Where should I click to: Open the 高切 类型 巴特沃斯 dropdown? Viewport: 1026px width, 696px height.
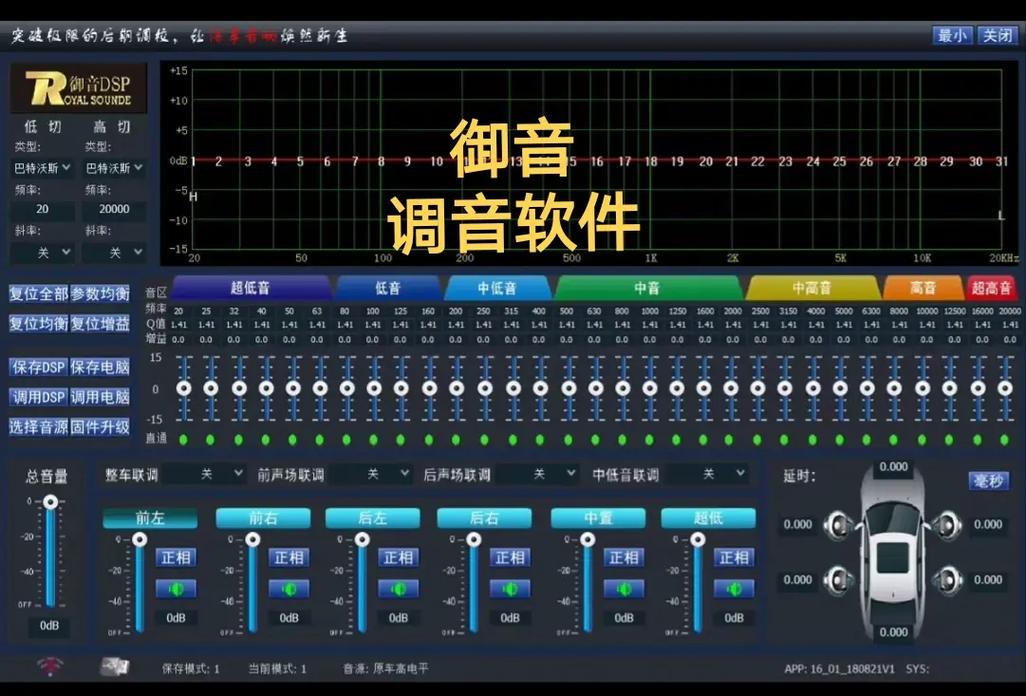(114, 168)
